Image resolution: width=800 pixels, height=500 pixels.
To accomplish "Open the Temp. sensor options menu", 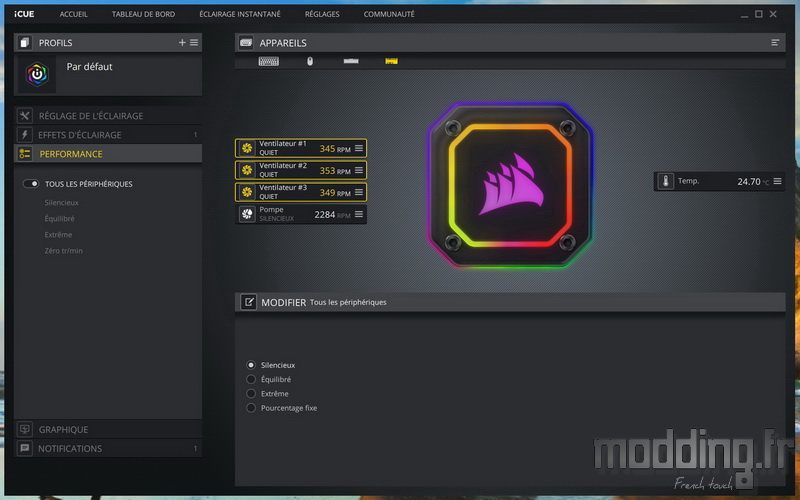I will pyautogui.click(x=778, y=181).
